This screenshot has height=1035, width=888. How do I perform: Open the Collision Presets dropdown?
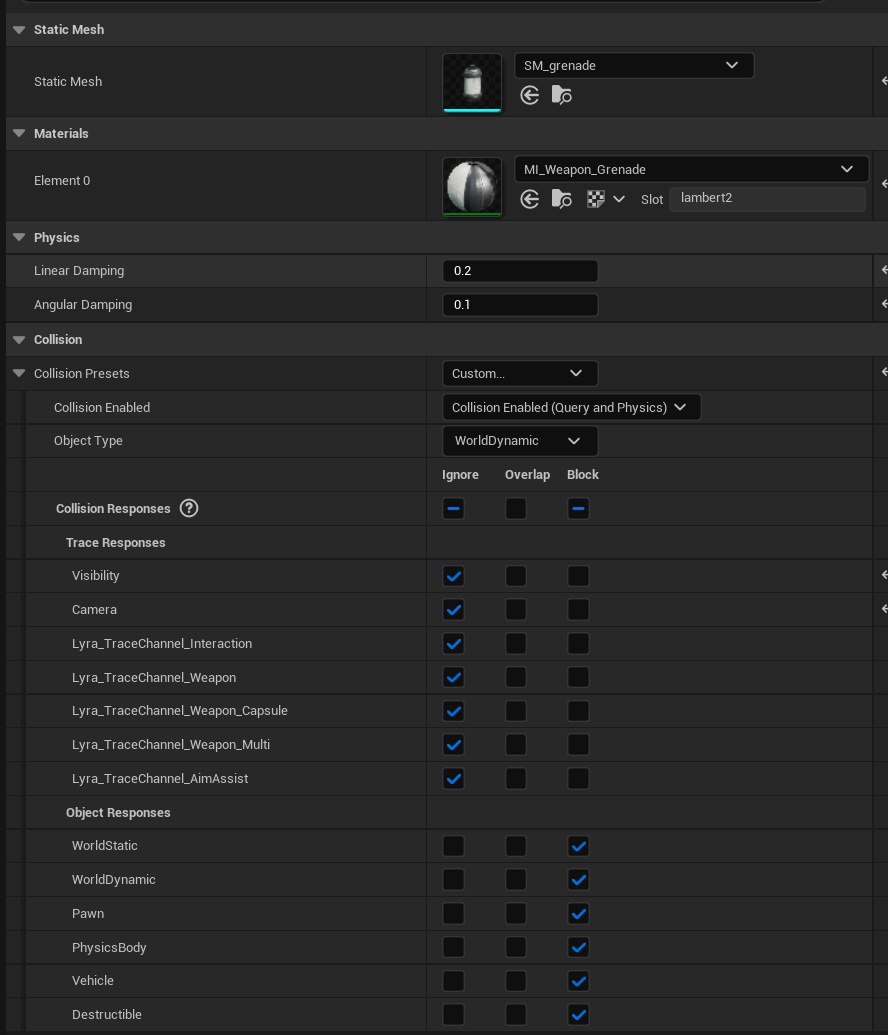519,373
